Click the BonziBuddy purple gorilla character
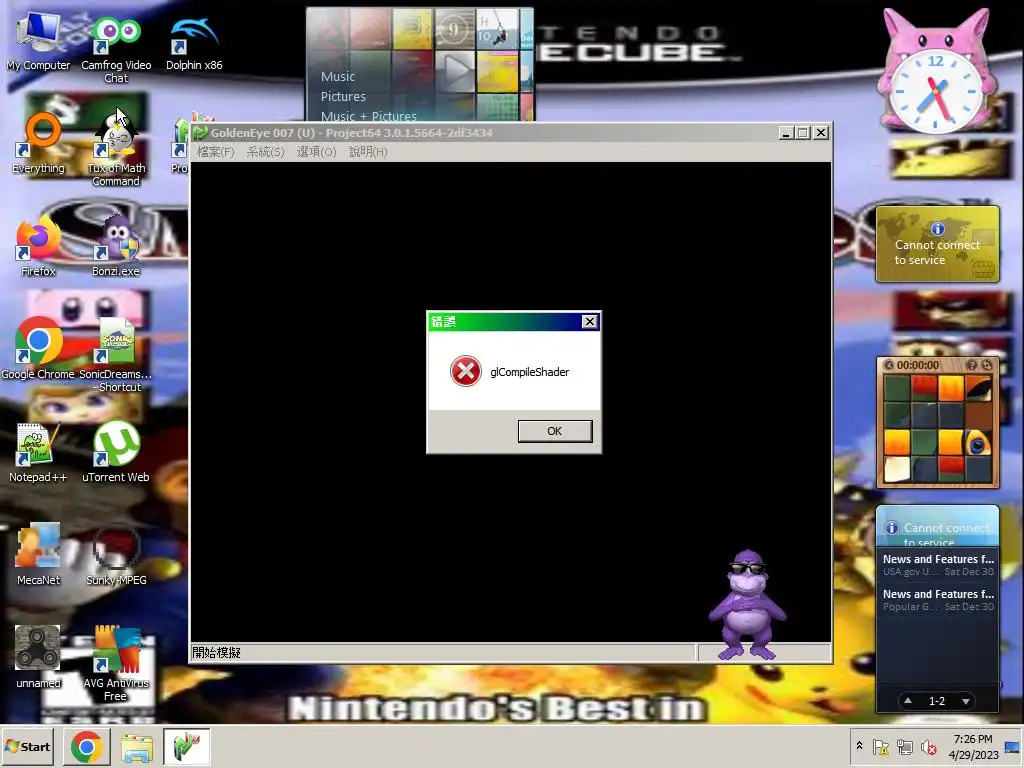Screen dimensions: 1024x768 (748, 605)
